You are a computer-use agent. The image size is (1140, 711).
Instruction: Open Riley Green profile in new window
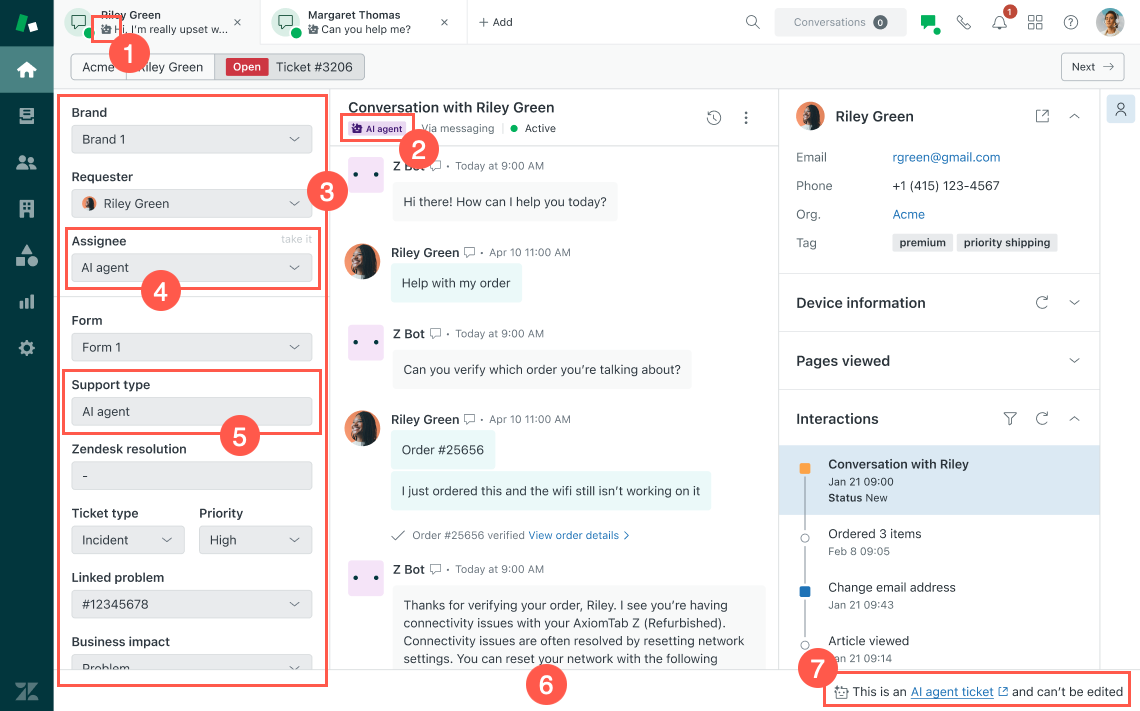click(1042, 116)
